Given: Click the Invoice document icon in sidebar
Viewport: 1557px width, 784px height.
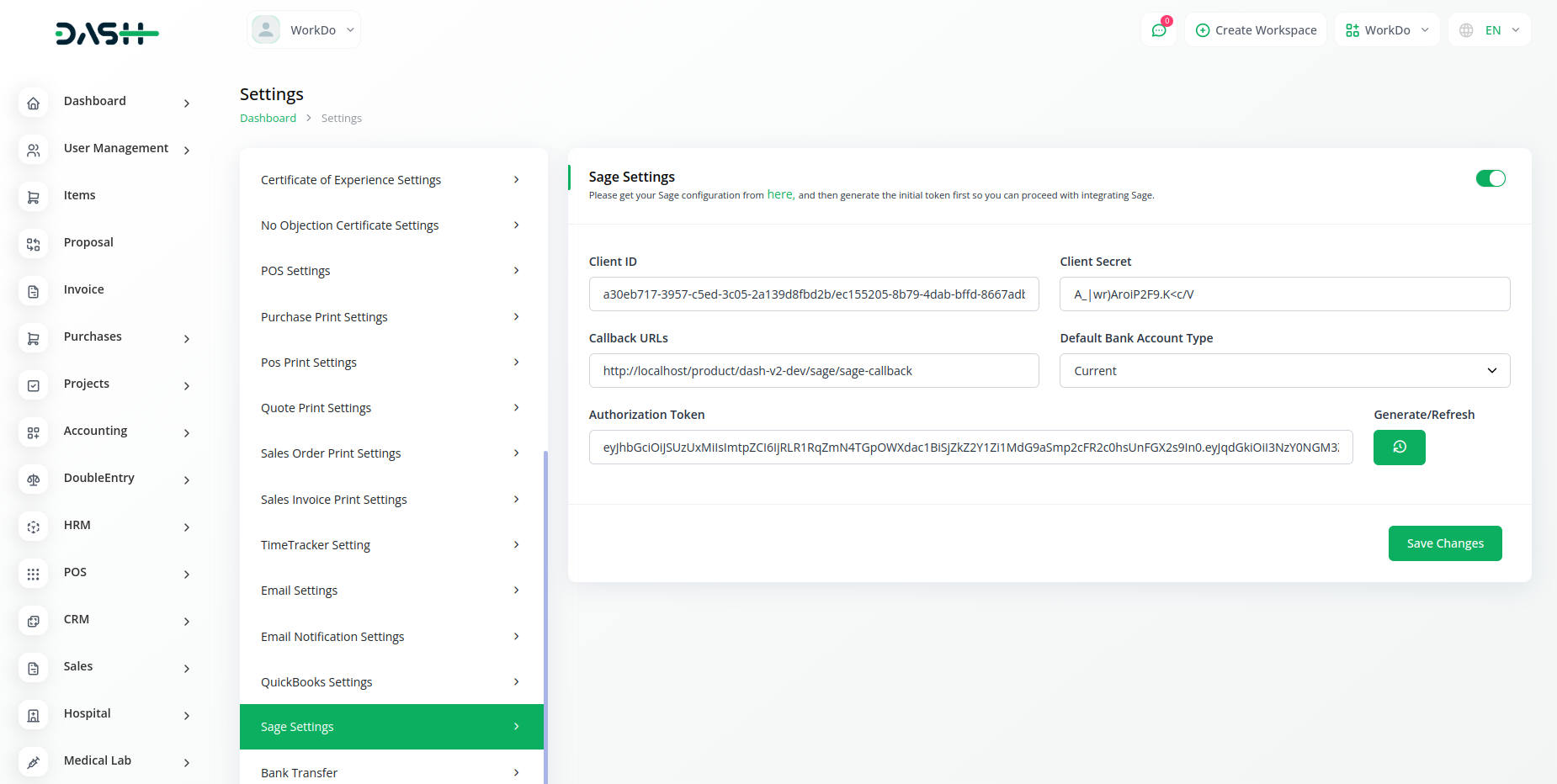Looking at the screenshot, I should (34, 291).
